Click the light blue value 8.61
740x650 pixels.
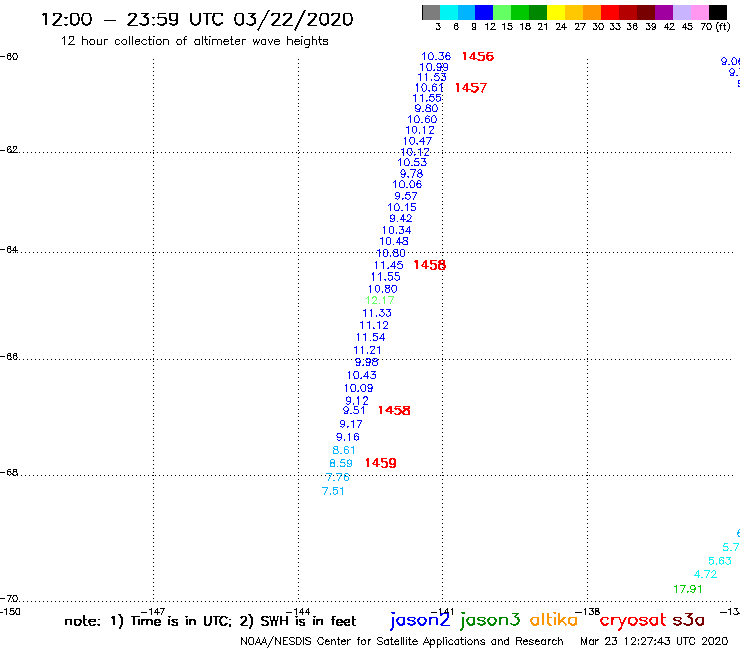[344, 450]
